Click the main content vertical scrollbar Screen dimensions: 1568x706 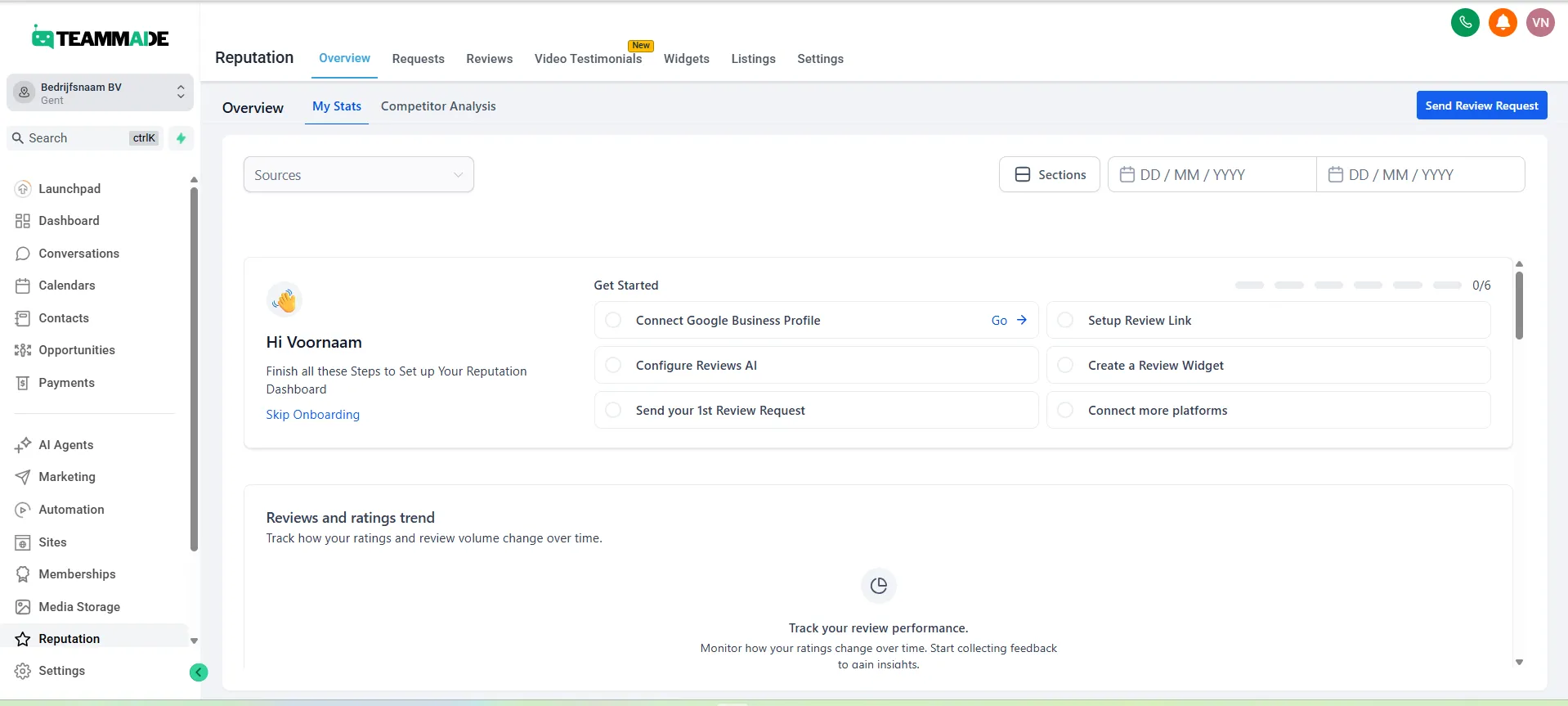pos(1519,305)
